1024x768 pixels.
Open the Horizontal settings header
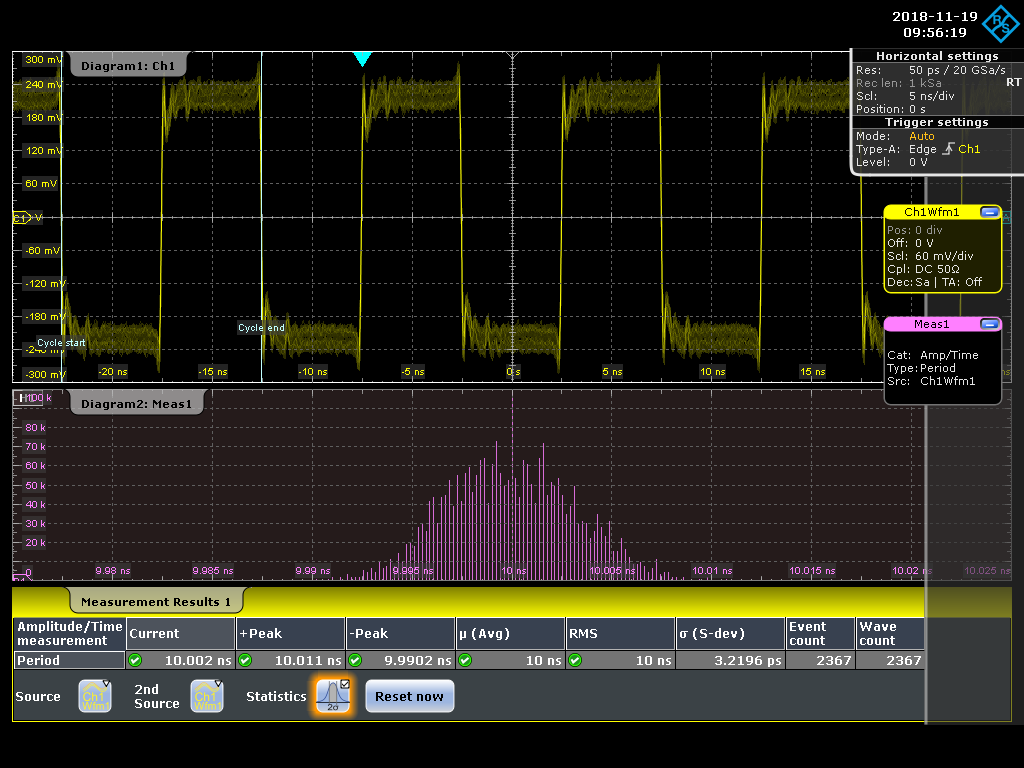tap(936, 56)
